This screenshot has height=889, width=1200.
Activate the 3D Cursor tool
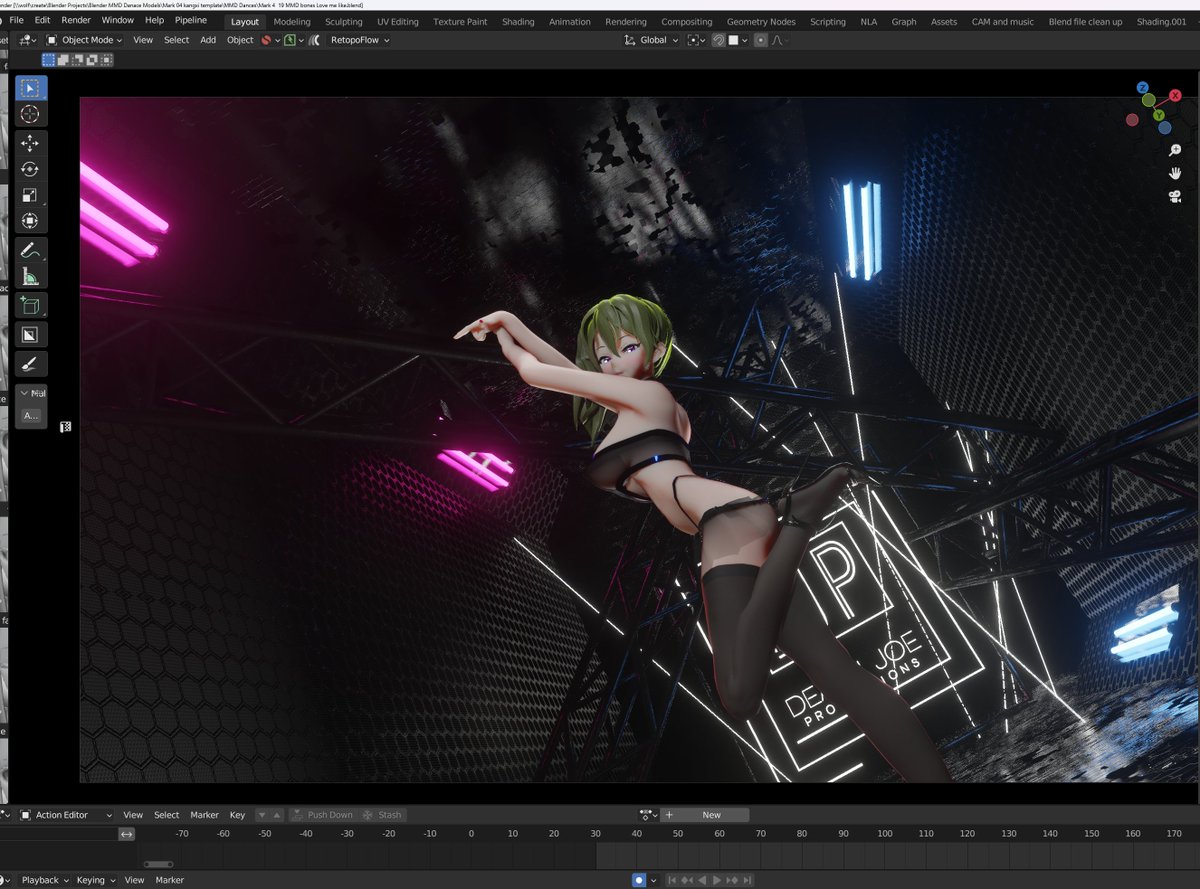pyautogui.click(x=30, y=115)
